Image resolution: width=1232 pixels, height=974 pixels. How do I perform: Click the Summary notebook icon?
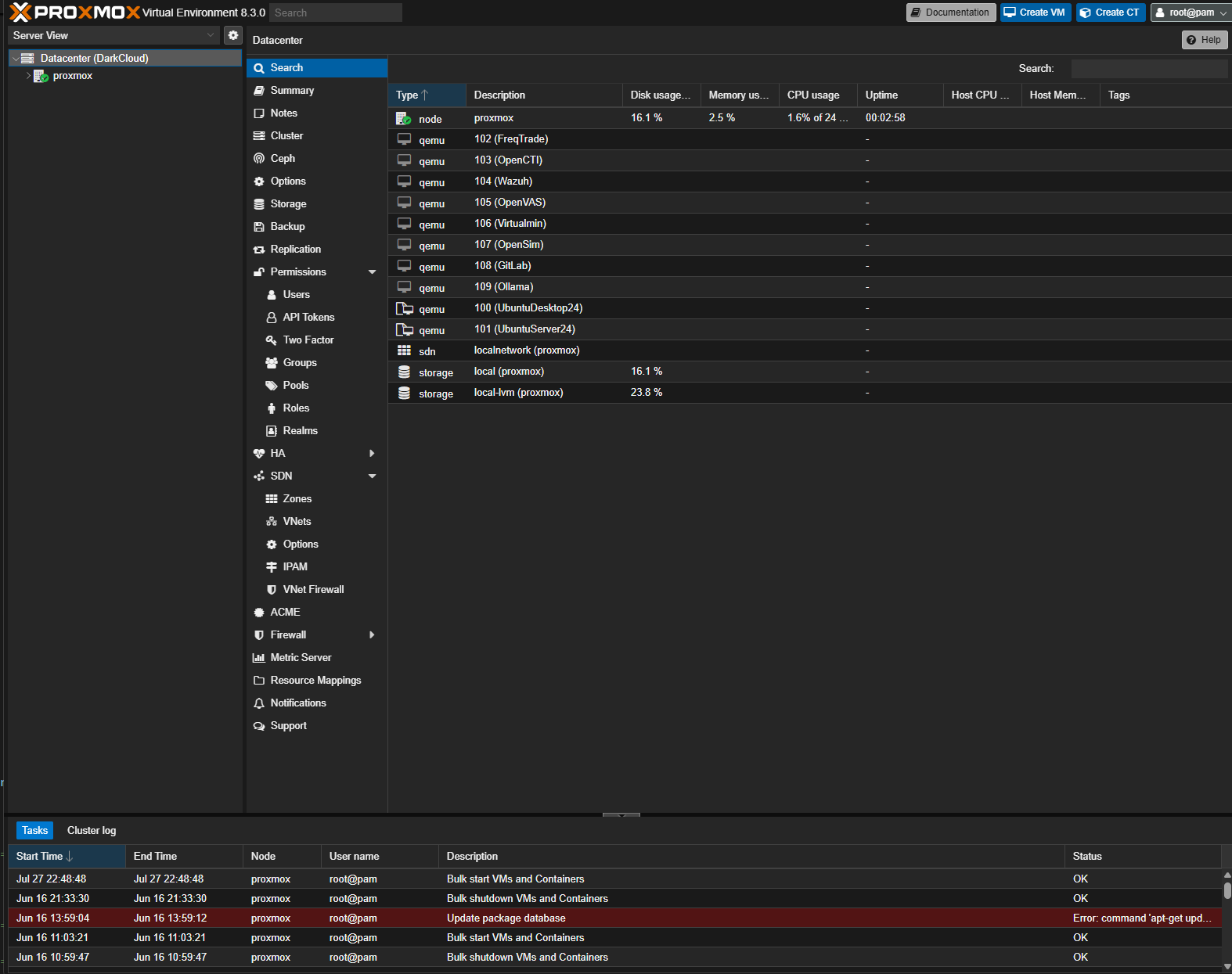coord(259,91)
